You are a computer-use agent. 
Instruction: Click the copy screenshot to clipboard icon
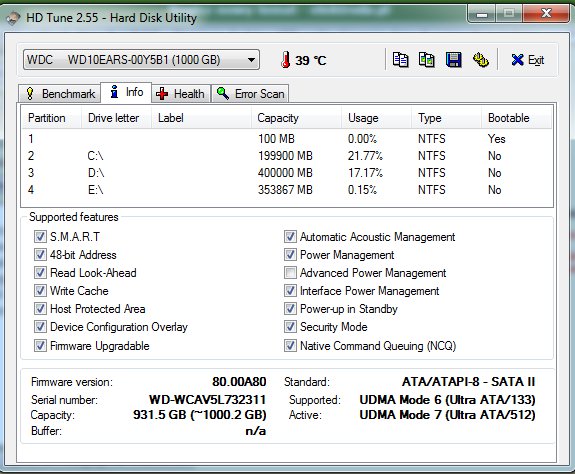point(426,59)
